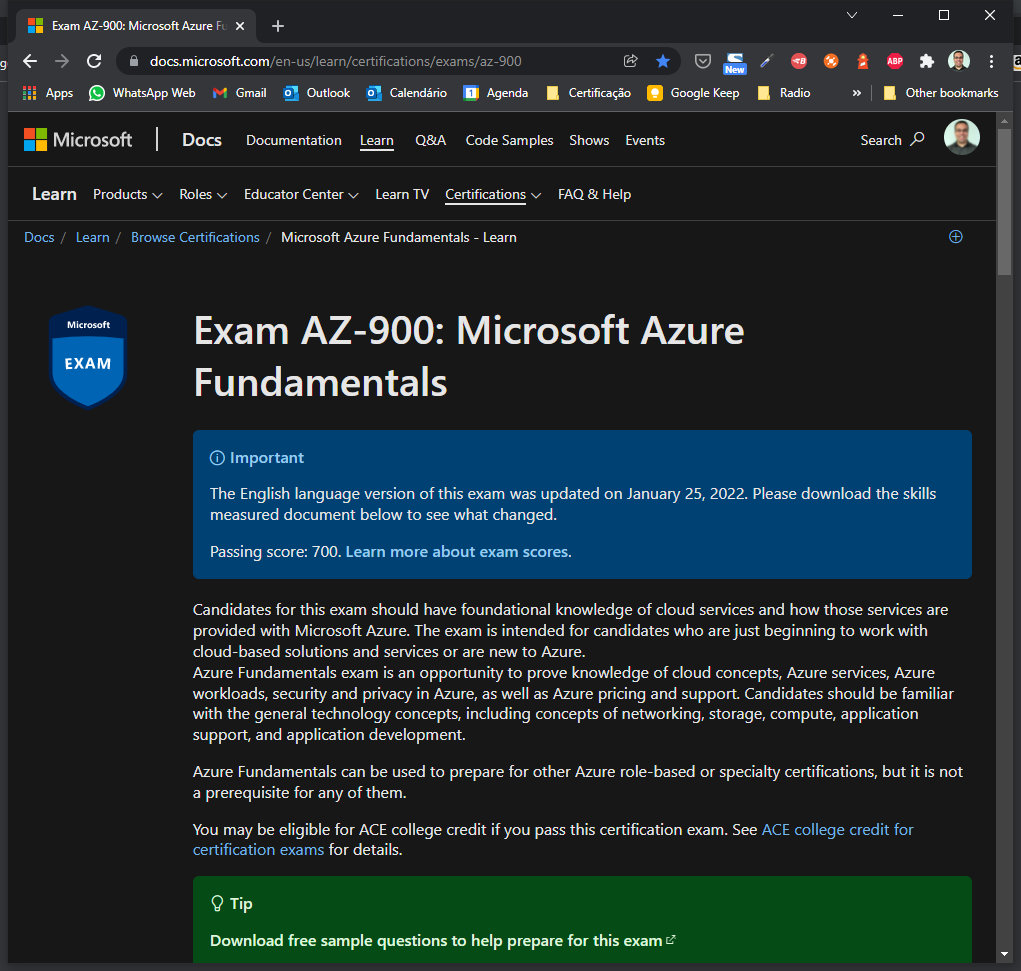Open a new browser tab
Screen dimensions: 1021x971
point(278,26)
